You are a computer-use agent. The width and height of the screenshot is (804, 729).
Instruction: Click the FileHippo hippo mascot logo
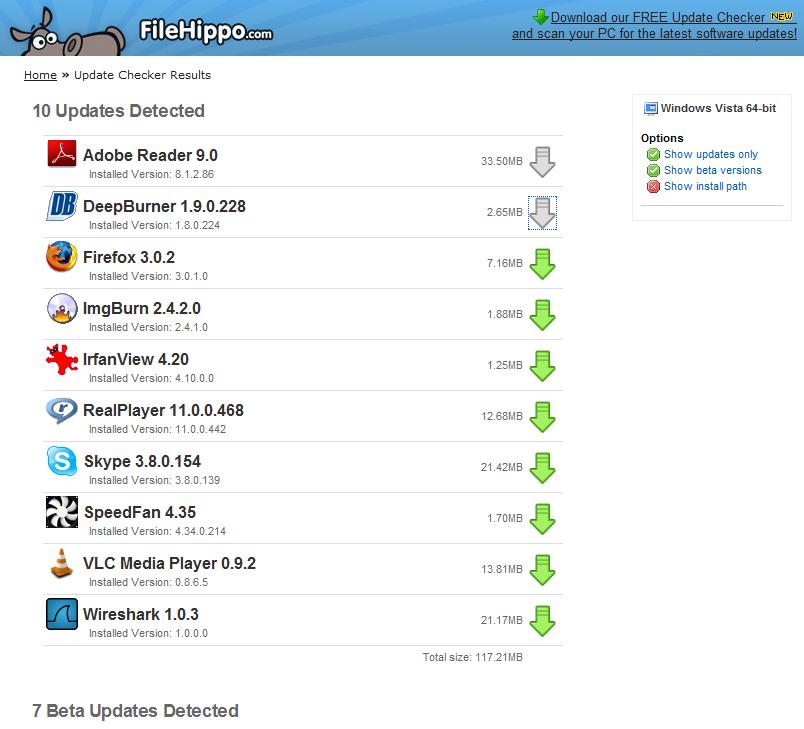click(68, 32)
